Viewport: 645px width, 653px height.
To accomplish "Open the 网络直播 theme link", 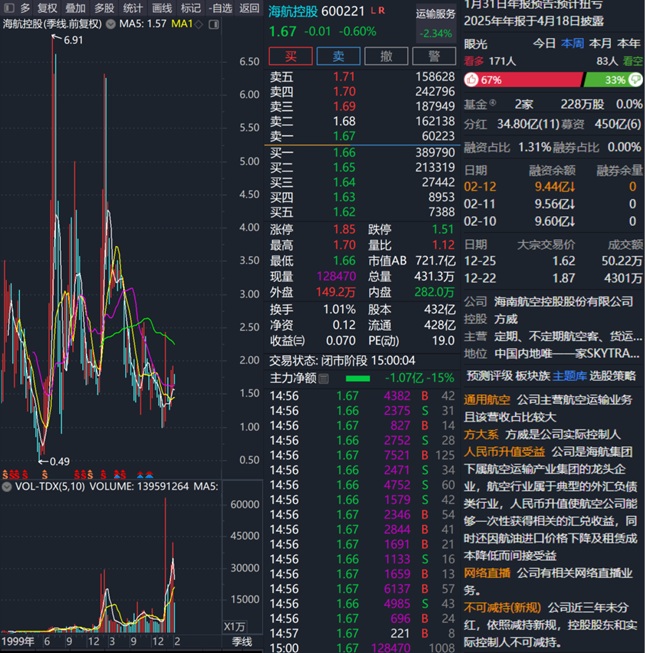I will [487, 573].
